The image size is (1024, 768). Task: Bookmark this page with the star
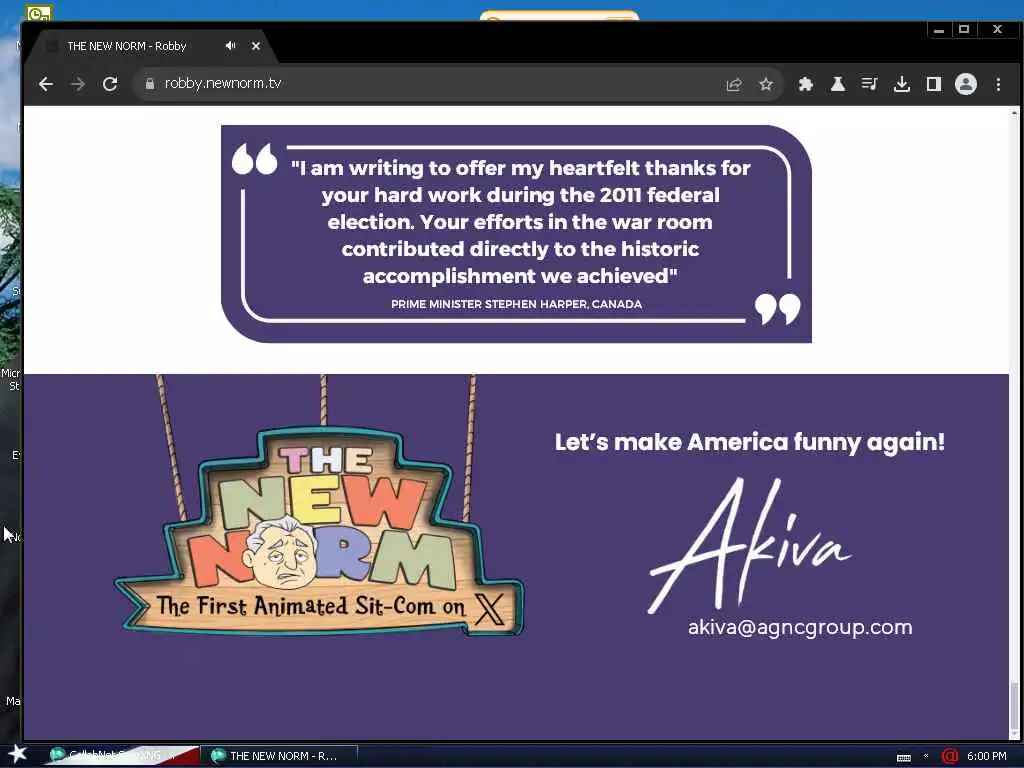coord(766,84)
